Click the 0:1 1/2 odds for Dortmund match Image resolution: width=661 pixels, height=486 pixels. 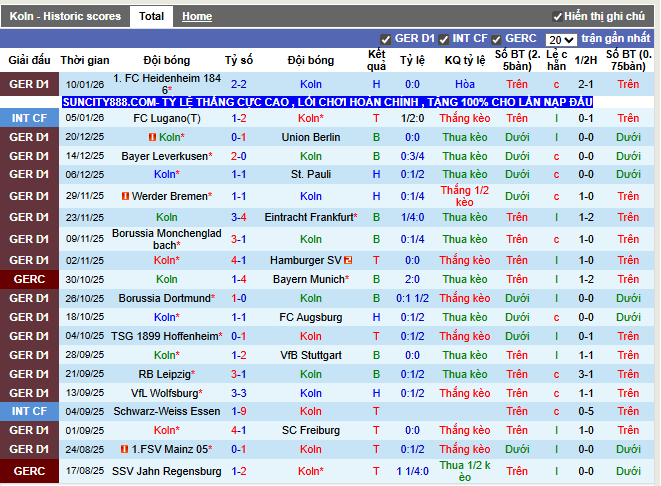click(412, 298)
